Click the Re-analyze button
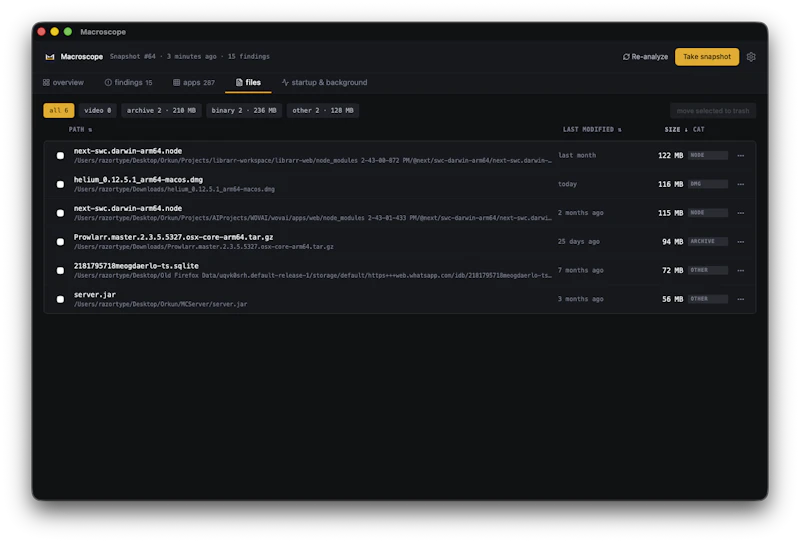Screen dimensions: 800x543 click(645, 57)
